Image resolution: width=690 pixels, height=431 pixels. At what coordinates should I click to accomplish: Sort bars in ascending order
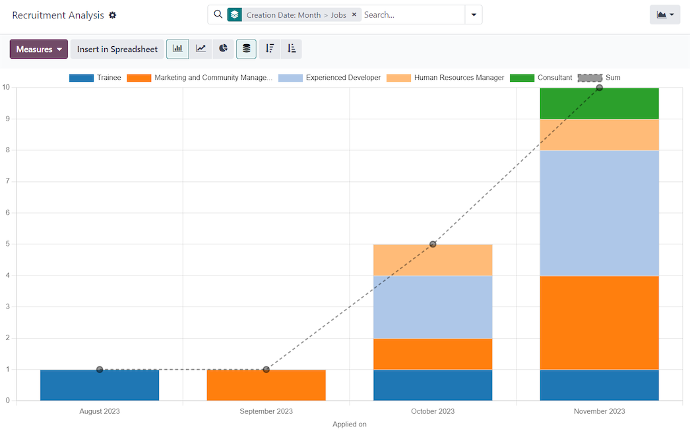coord(291,48)
